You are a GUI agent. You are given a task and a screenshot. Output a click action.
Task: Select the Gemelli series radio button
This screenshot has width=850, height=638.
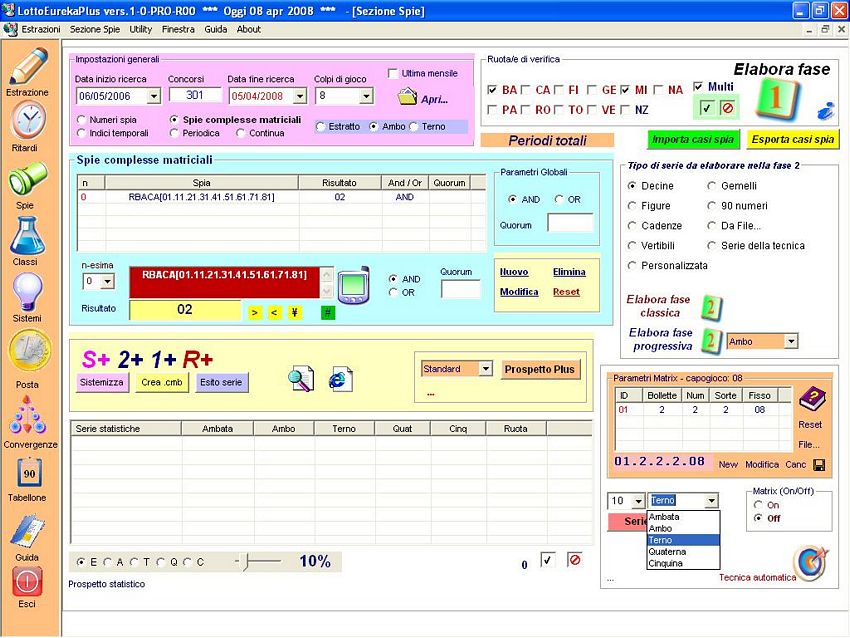pos(711,186)
